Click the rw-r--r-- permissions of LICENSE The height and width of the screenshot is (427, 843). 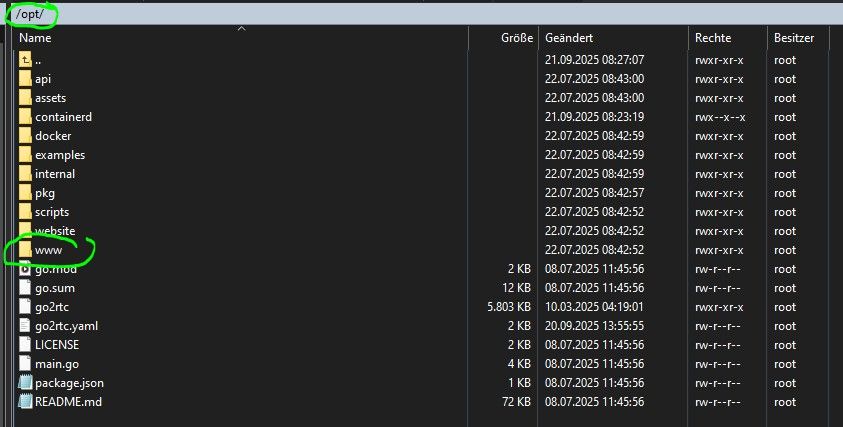(718, 345)
